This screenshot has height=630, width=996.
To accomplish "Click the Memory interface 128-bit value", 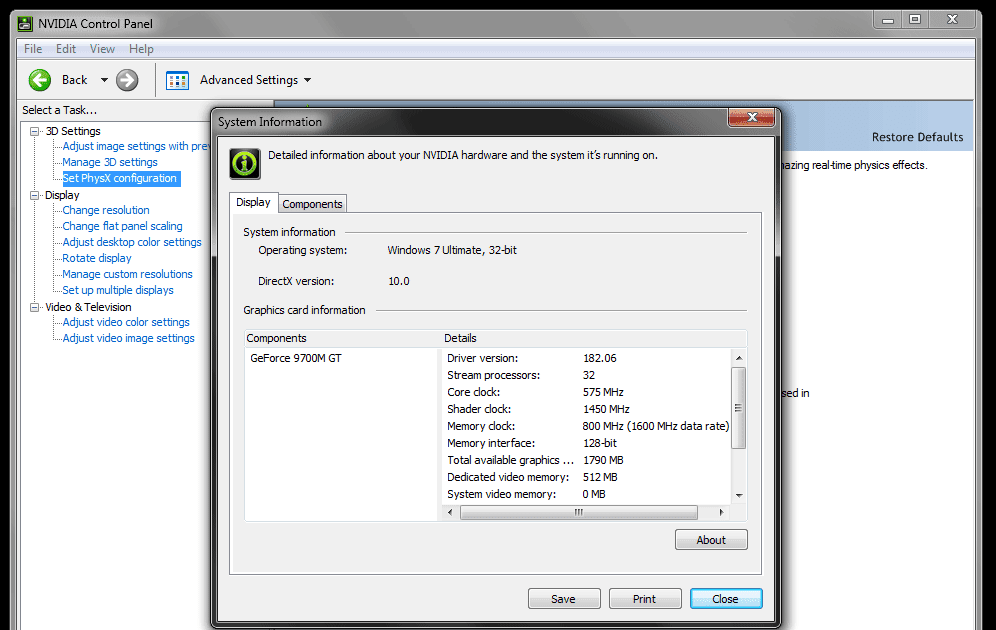I will click(x=600, y=443).
